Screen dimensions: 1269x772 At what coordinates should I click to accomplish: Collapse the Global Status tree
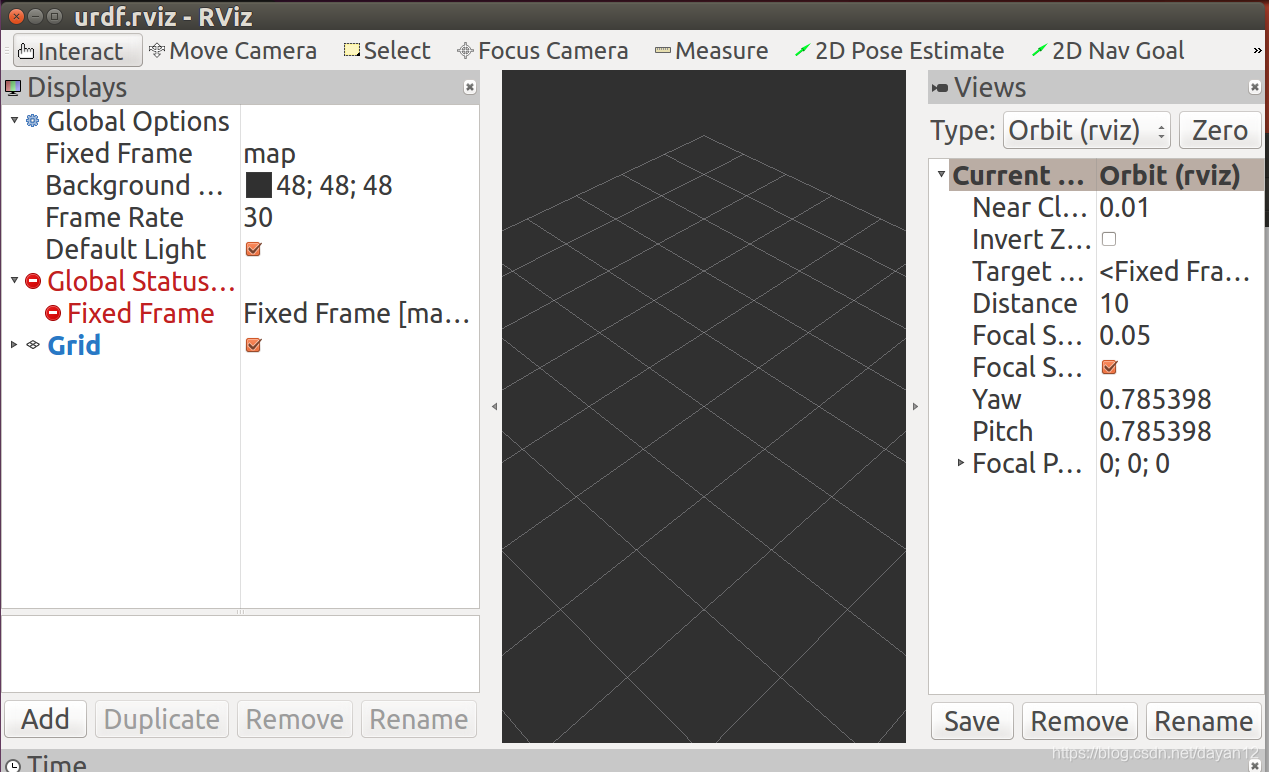tap(14, 281)
